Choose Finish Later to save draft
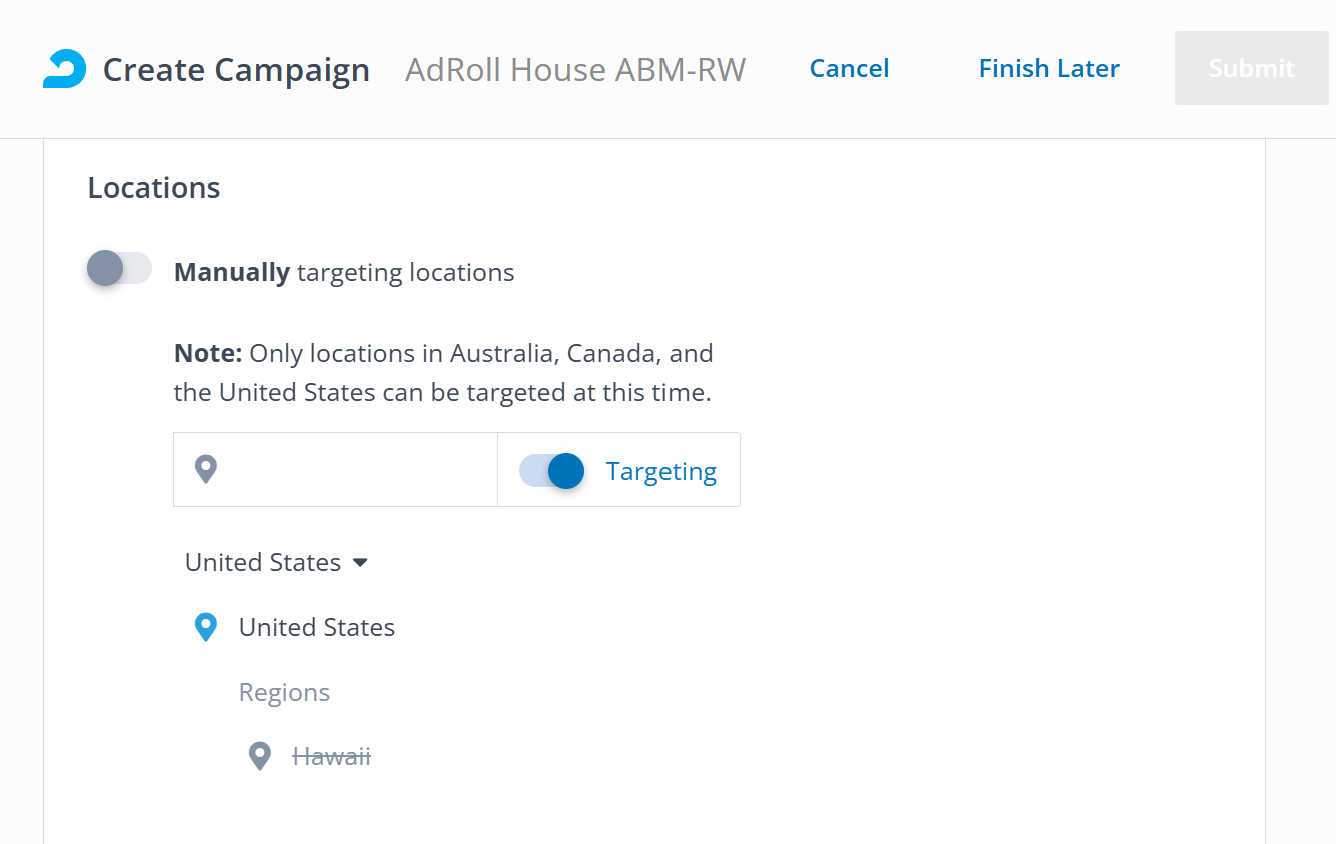This screenshot has width=1336, height=844. click(1049, 68)
